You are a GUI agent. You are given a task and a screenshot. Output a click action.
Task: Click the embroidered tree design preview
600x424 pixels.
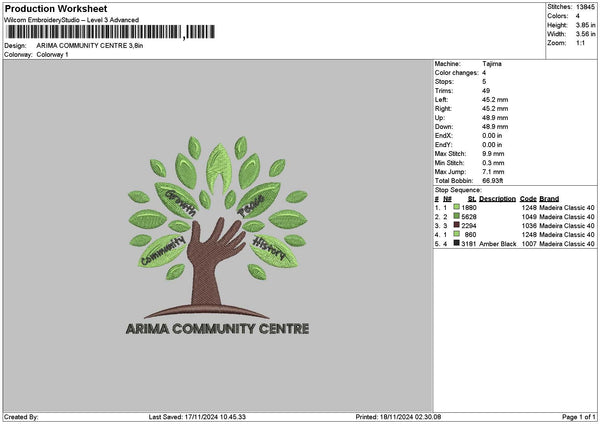point(217,235)
